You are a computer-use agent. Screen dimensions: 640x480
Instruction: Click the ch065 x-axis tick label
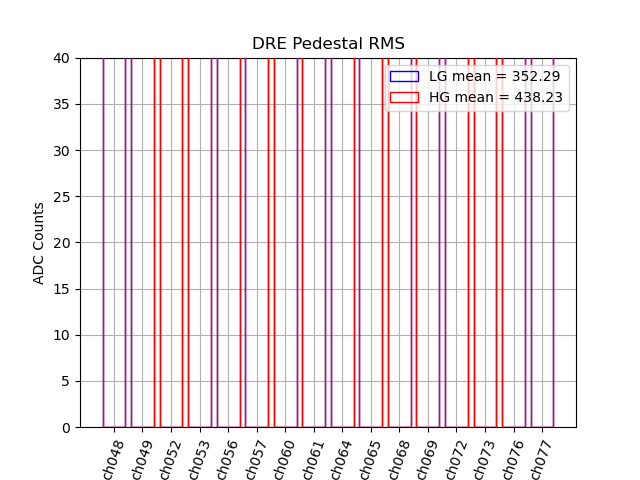coord(370,459)
